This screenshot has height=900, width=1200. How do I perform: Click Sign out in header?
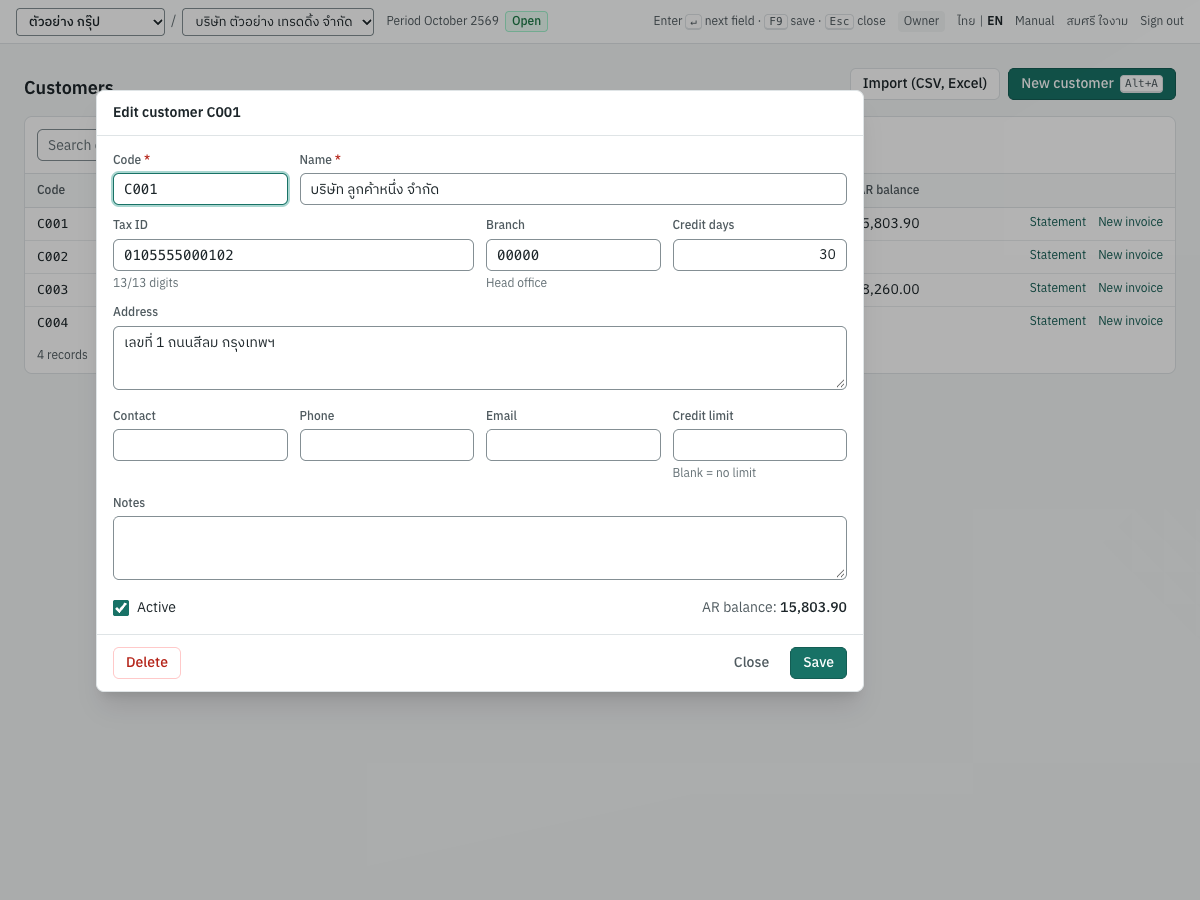1162,21
